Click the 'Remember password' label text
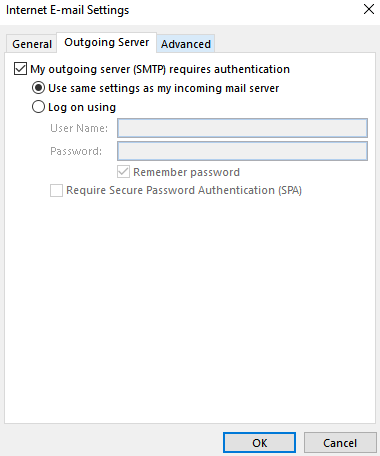This screenshot has height=456, width=380. [x=186, y=172]
